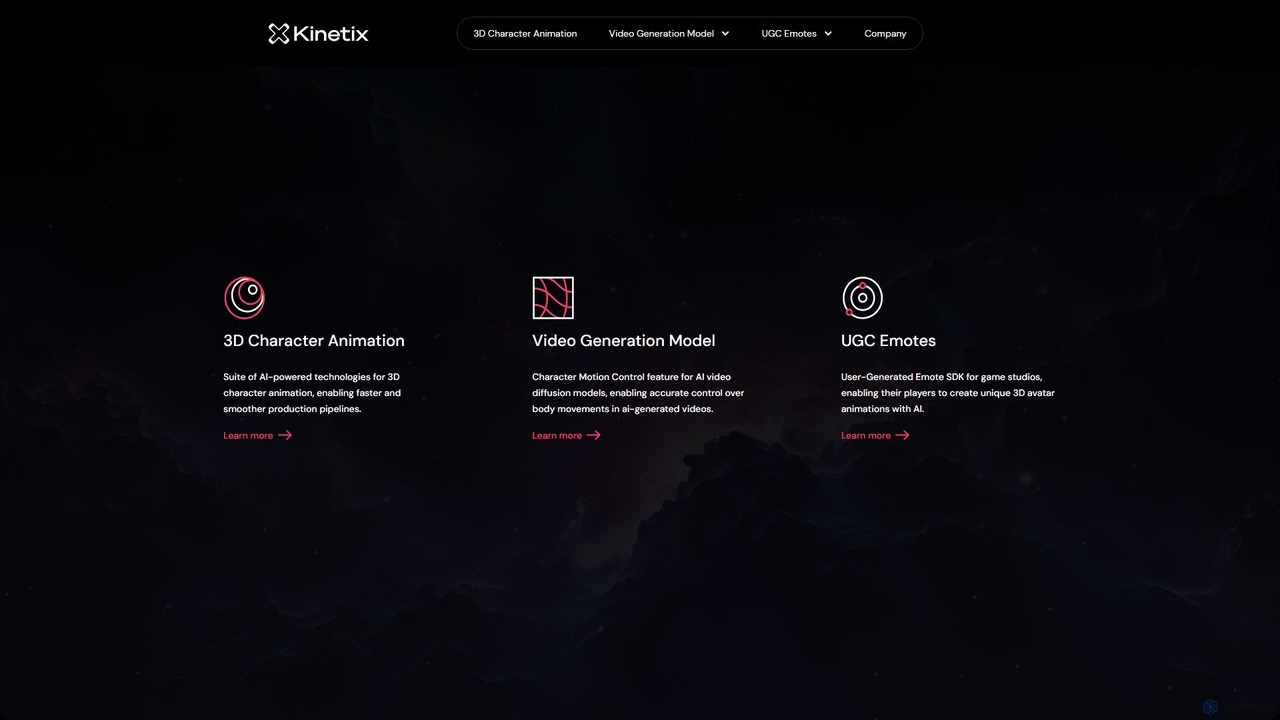Select the 3D Character Animation heading
Viewport: 1280px width, 720px height.
pos(314,341)
